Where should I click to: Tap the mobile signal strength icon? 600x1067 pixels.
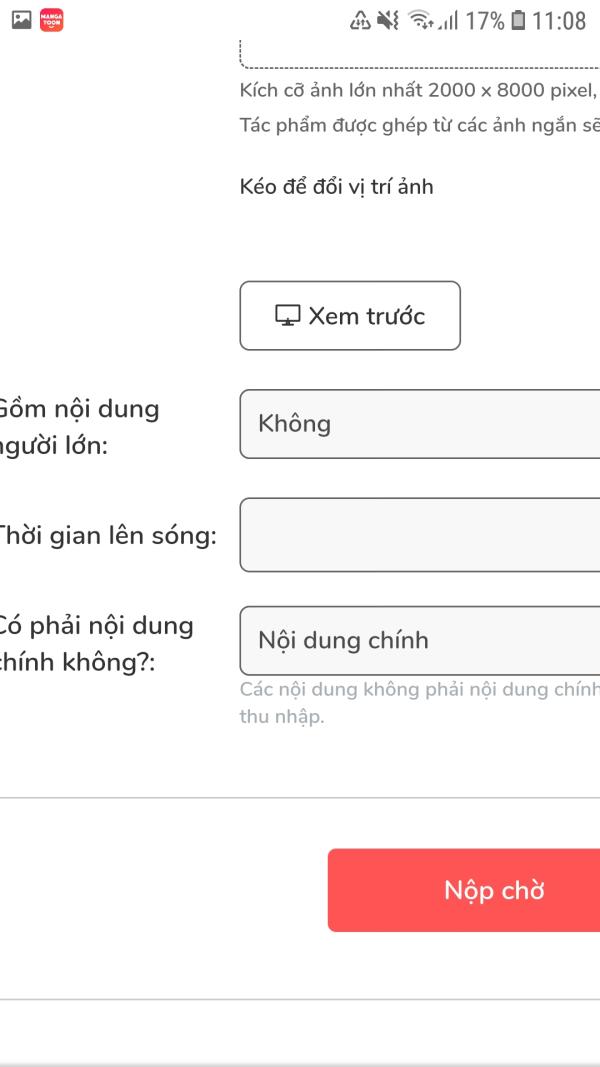446,21
